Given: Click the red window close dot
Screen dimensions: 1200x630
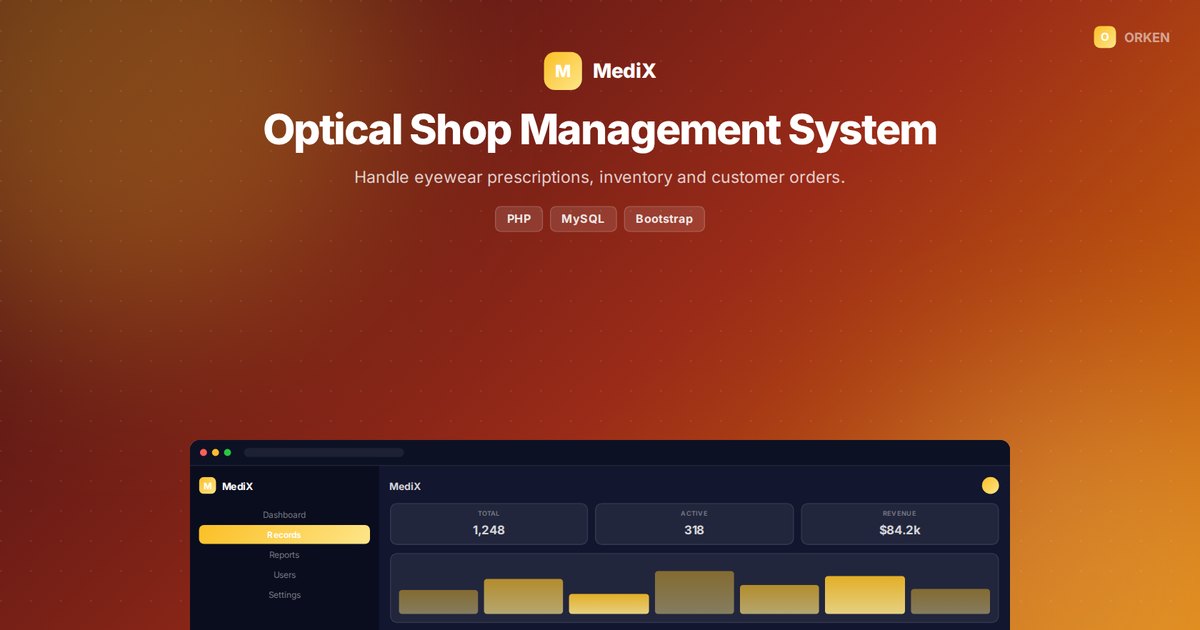Looking at the screenshot, I should coord(204,453).
